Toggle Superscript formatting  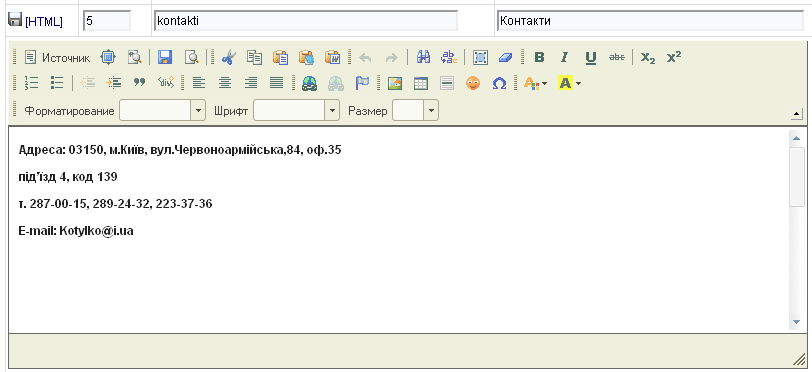(674, 58)
